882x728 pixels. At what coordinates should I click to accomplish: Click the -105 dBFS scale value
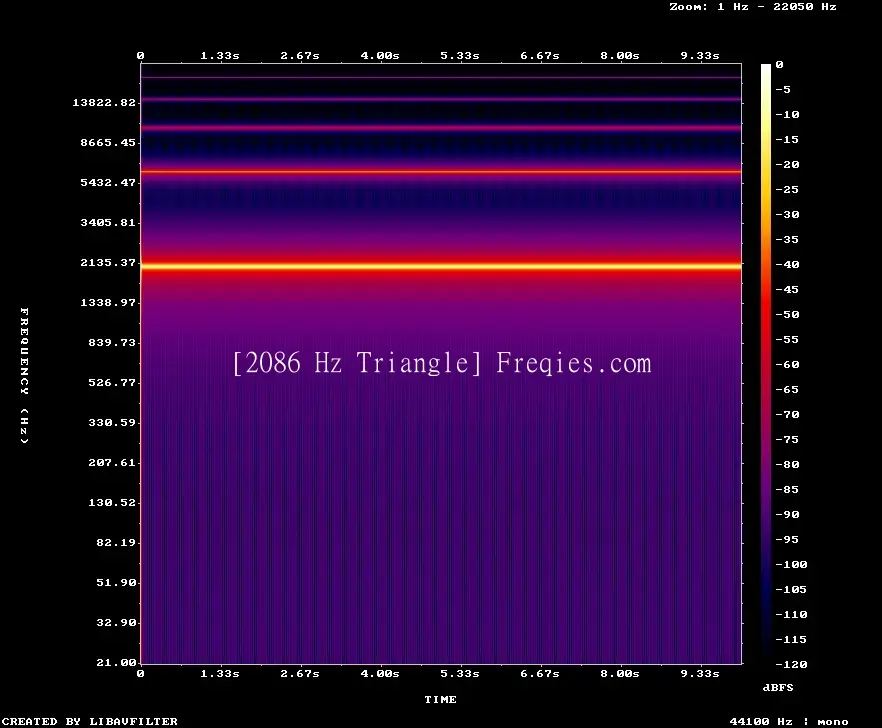point(791,589)
